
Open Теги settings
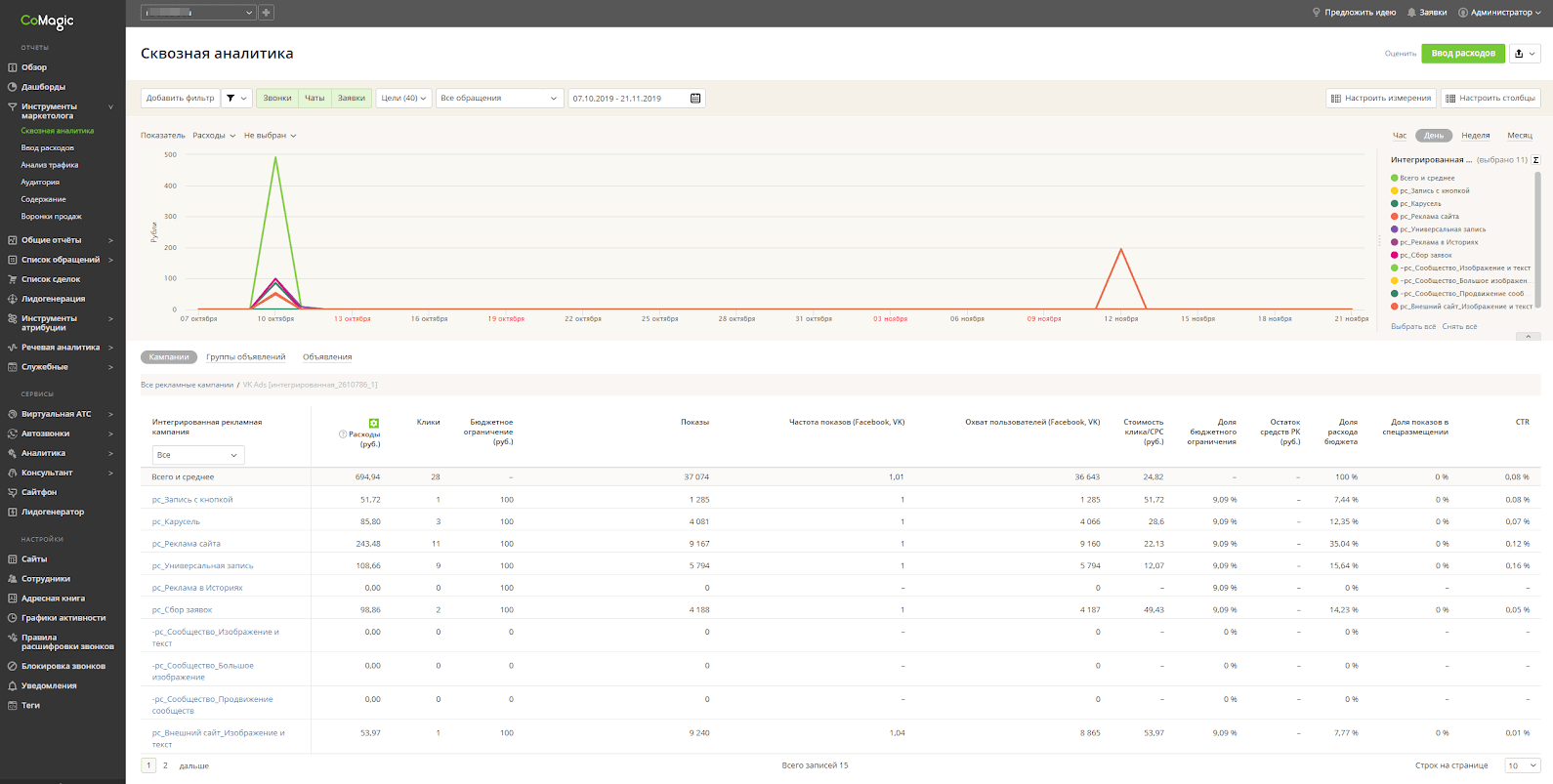pyautogui.click(x=30, y=705)
